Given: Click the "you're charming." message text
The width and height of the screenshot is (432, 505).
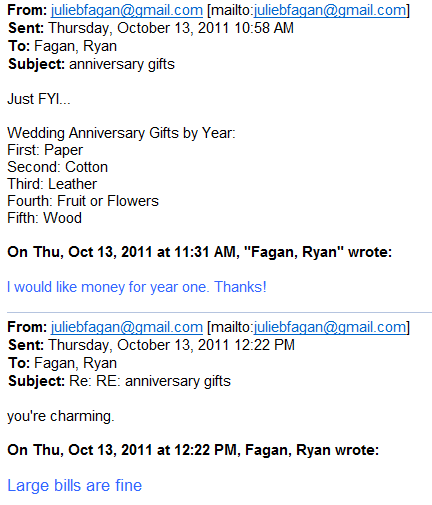Looking at the screenshot, I should [x=61, y=416].
